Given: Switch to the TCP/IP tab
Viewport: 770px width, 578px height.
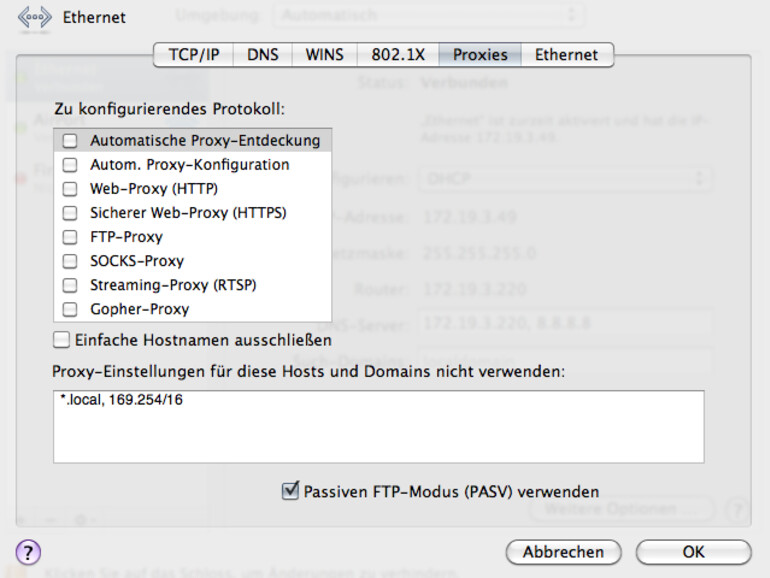Looking at the screenshot, I should tap(194, 55).
